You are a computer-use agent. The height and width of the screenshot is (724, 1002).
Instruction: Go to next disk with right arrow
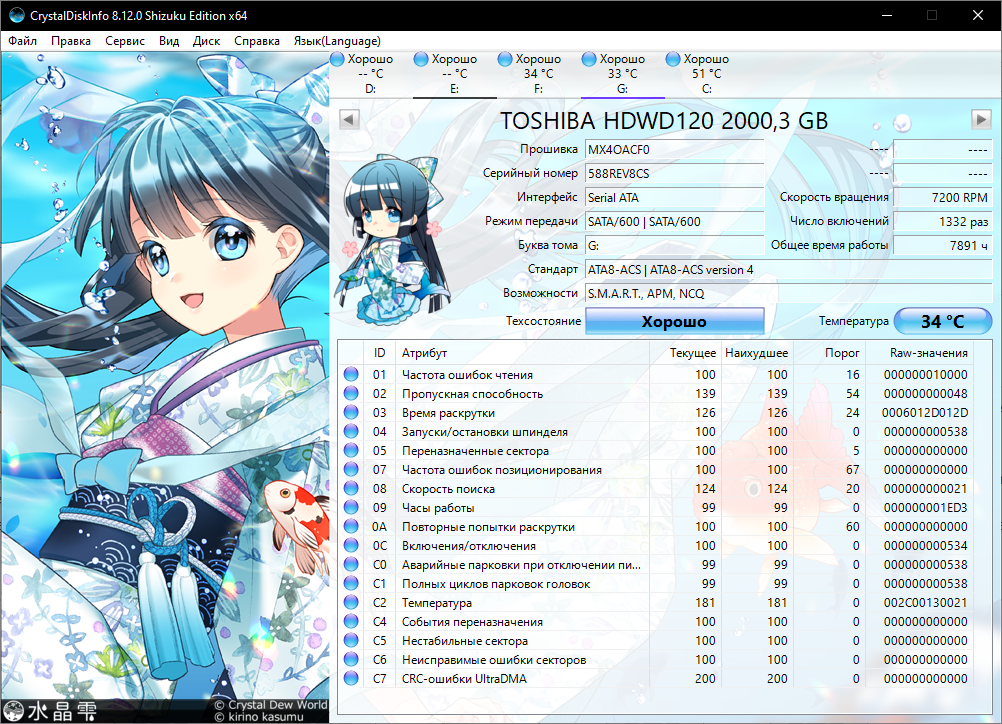click(981, 119)
